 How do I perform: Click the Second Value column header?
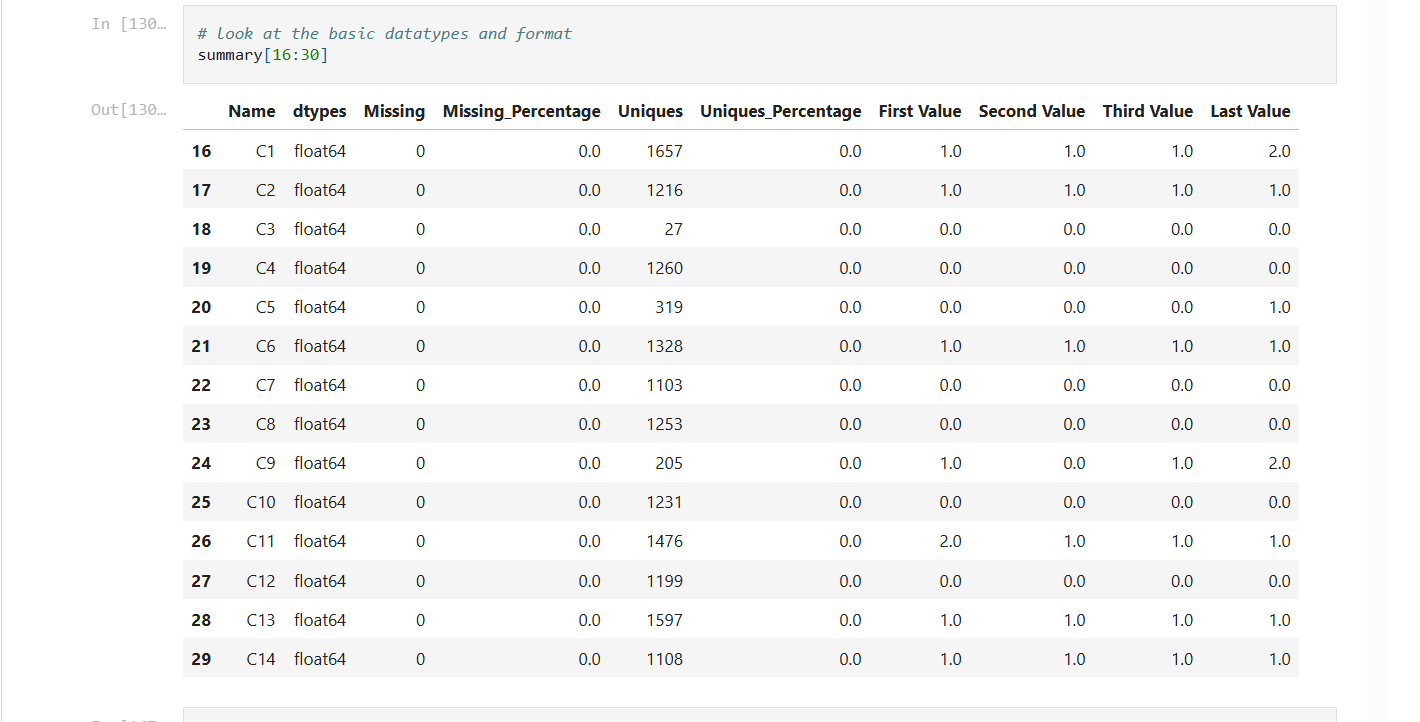click(1032, 111)
